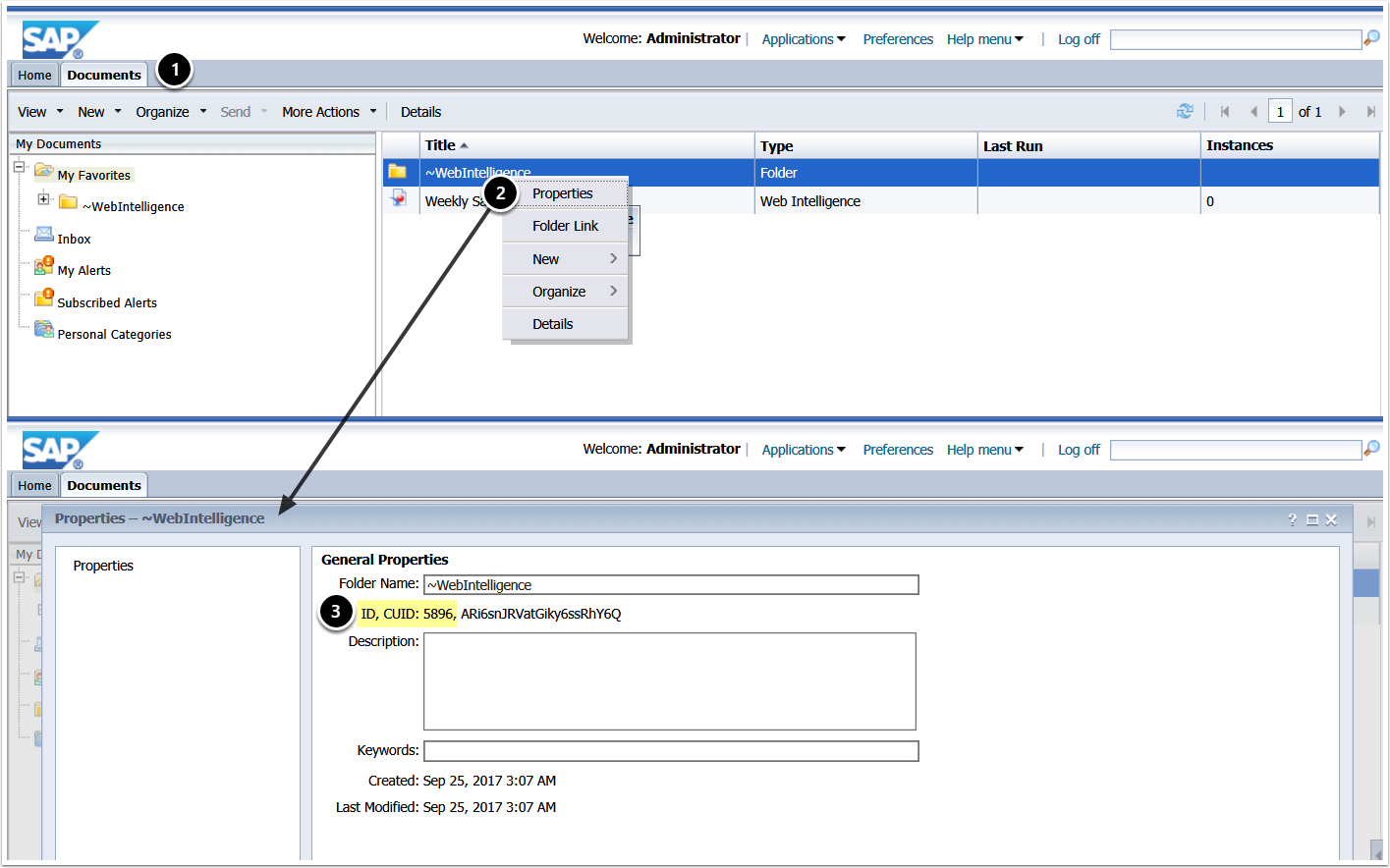Go to the previous page of results
Viewport: 1390px width, 868px height.
(x=1253, y=112)
